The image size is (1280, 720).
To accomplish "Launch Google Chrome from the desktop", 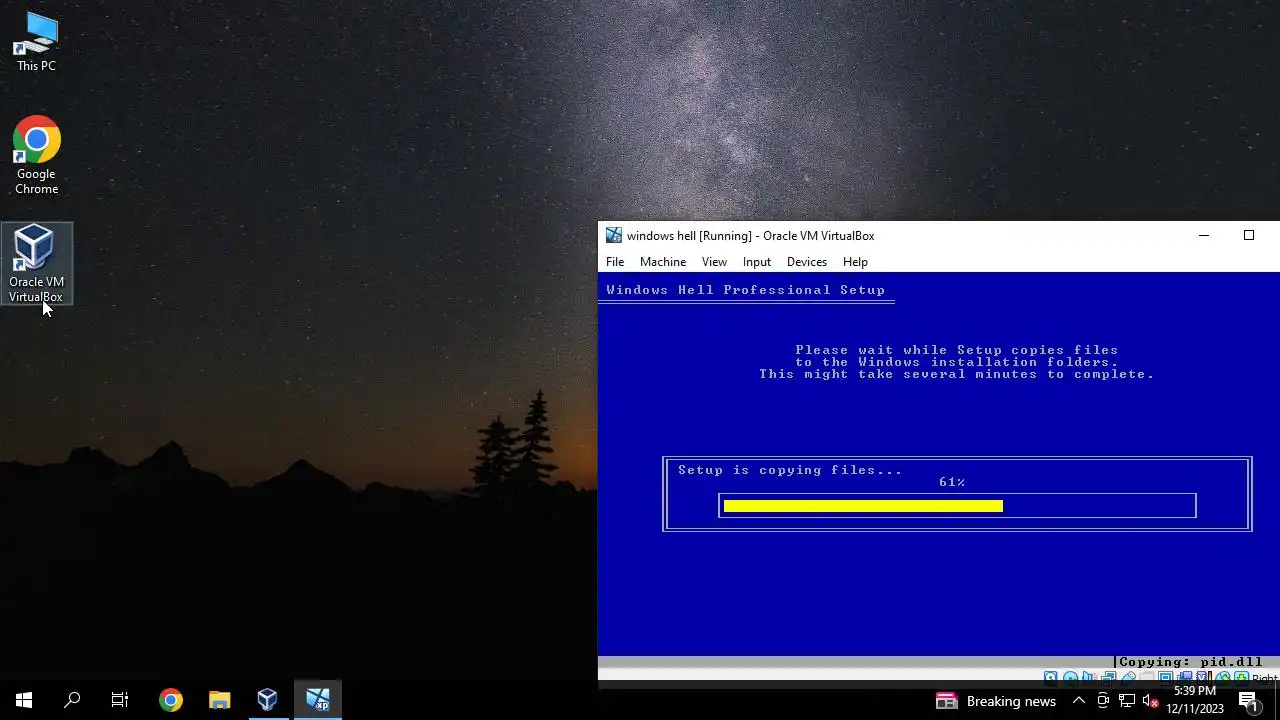I will pyautogui.click(x=36, y=156).
